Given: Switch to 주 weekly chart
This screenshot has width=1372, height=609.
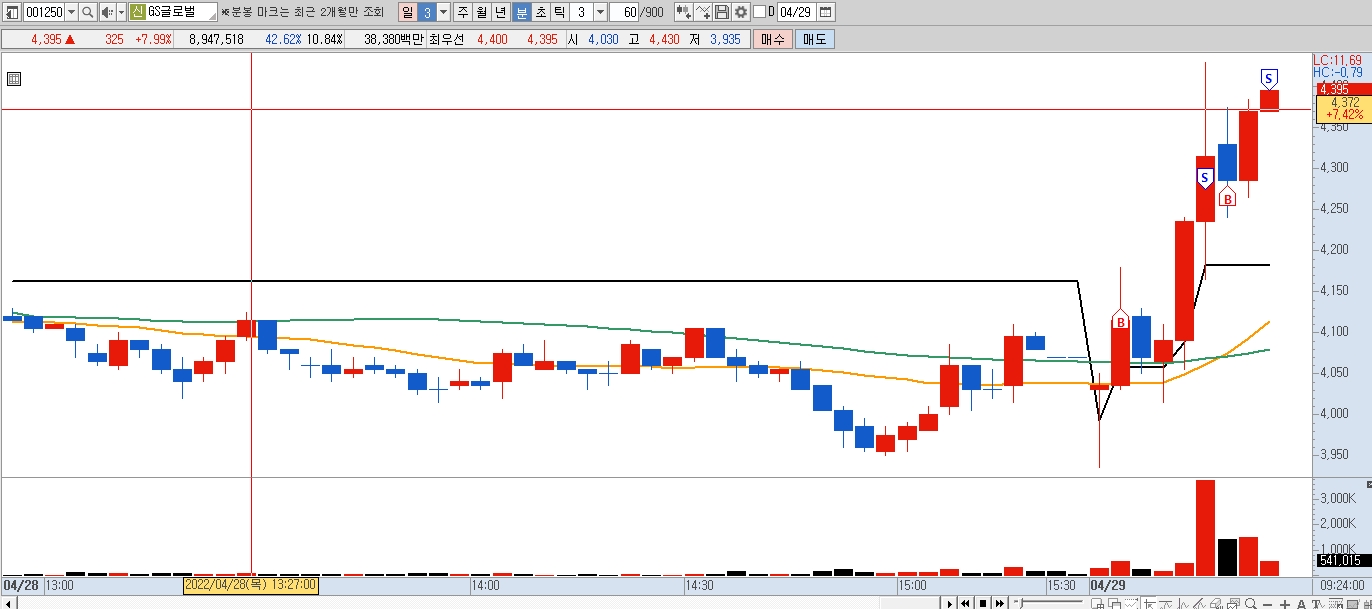Looking at the screenshot, I should 463,12.
